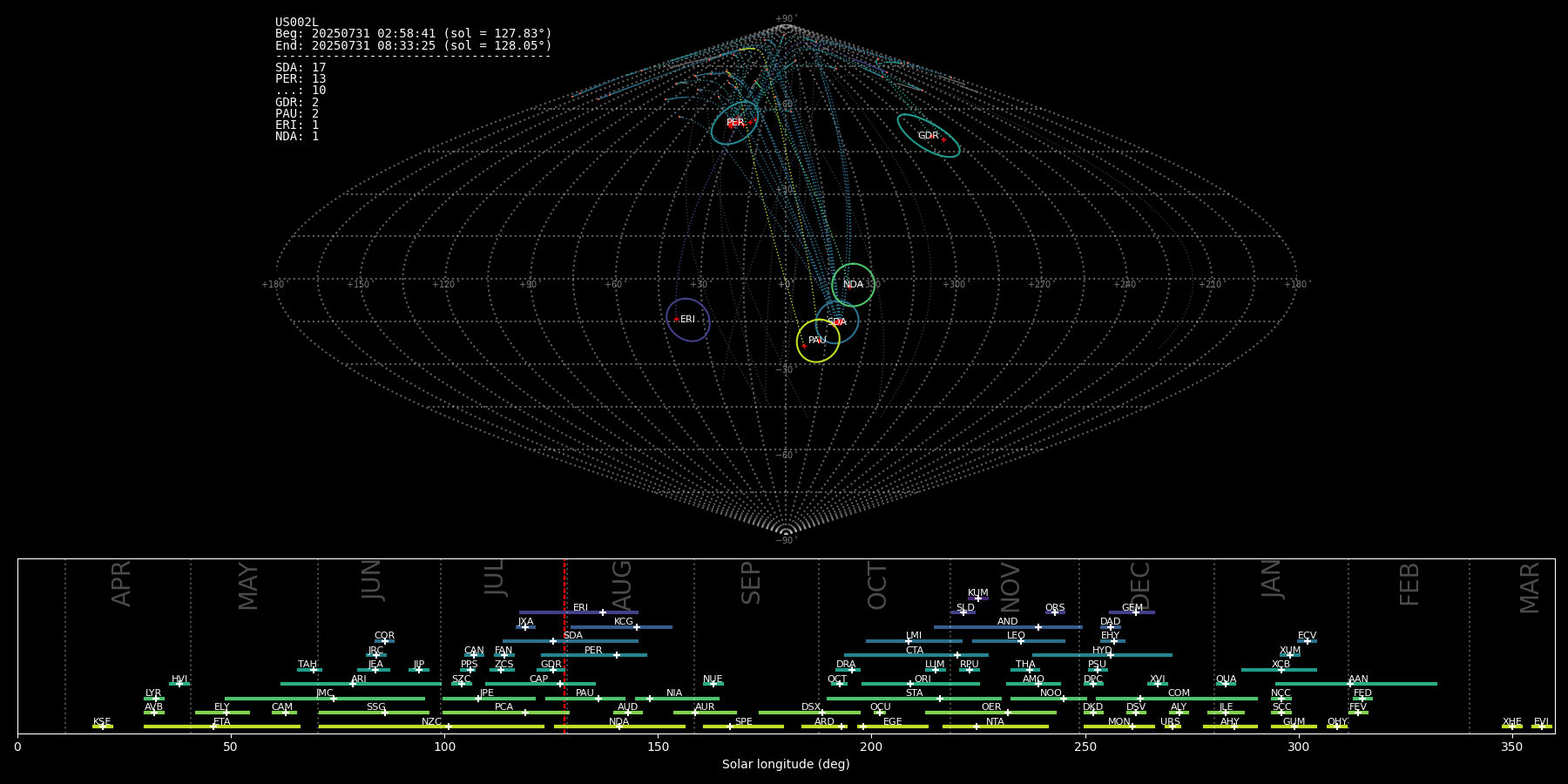1568x784 pixels.
Task: Click the -90° south pole label
Action: [786, 540]
